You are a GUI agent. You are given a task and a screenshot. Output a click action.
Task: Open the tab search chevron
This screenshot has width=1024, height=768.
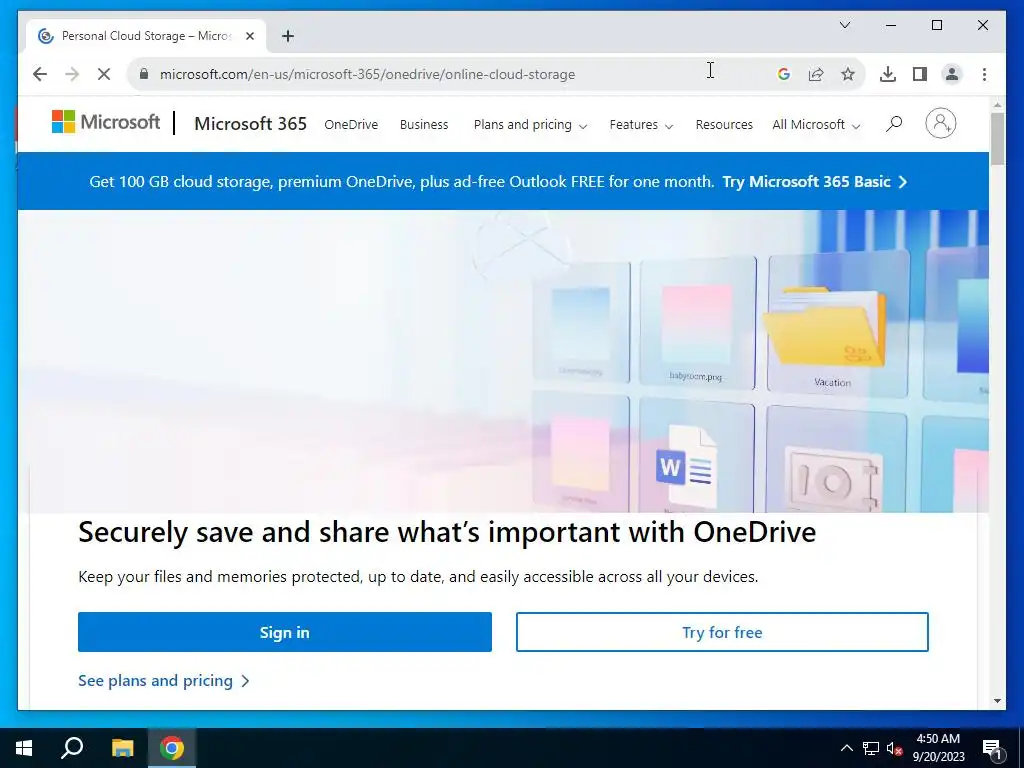[x=845, y=25]
